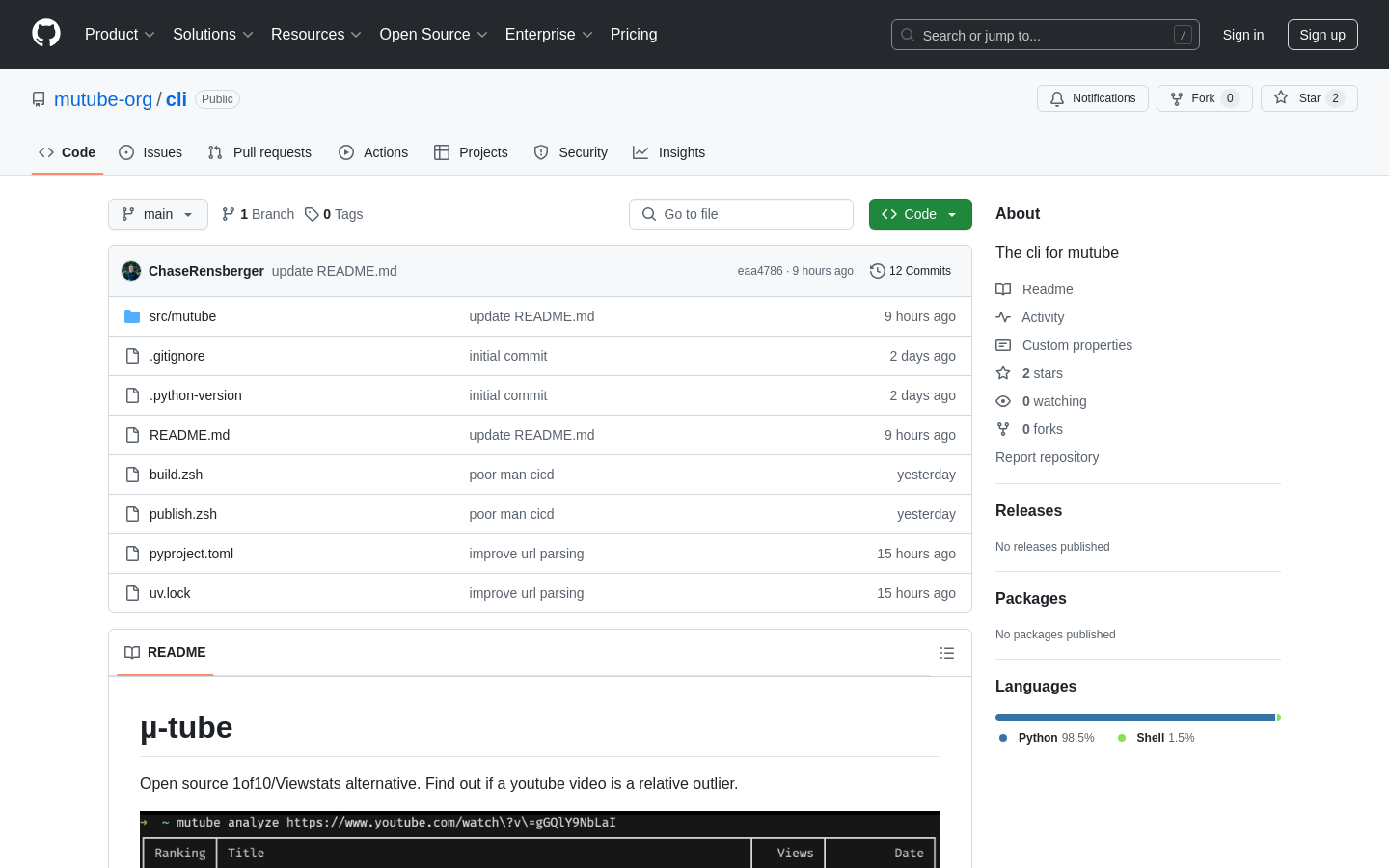
Task: Click the README book icon in file header
Action: coord(132,652)
